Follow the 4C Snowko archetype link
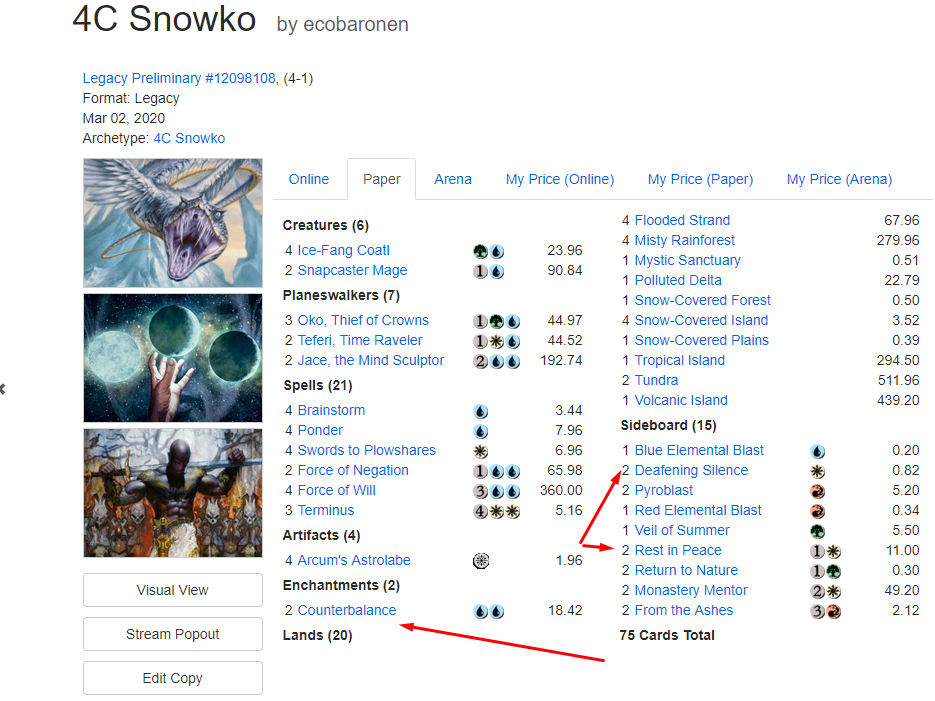935x701 pixels. (189, 138)
